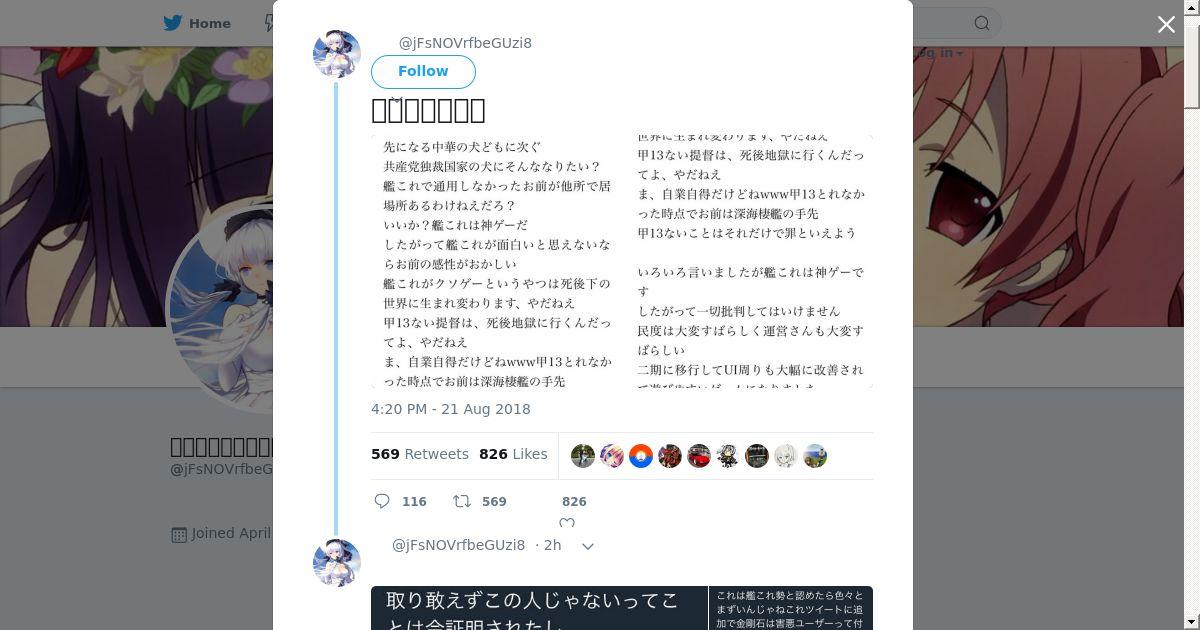This screenshot has width=1200, height=630.
Task: Close the tweet overlay with the X icon
Action: tap(1166, 25)
